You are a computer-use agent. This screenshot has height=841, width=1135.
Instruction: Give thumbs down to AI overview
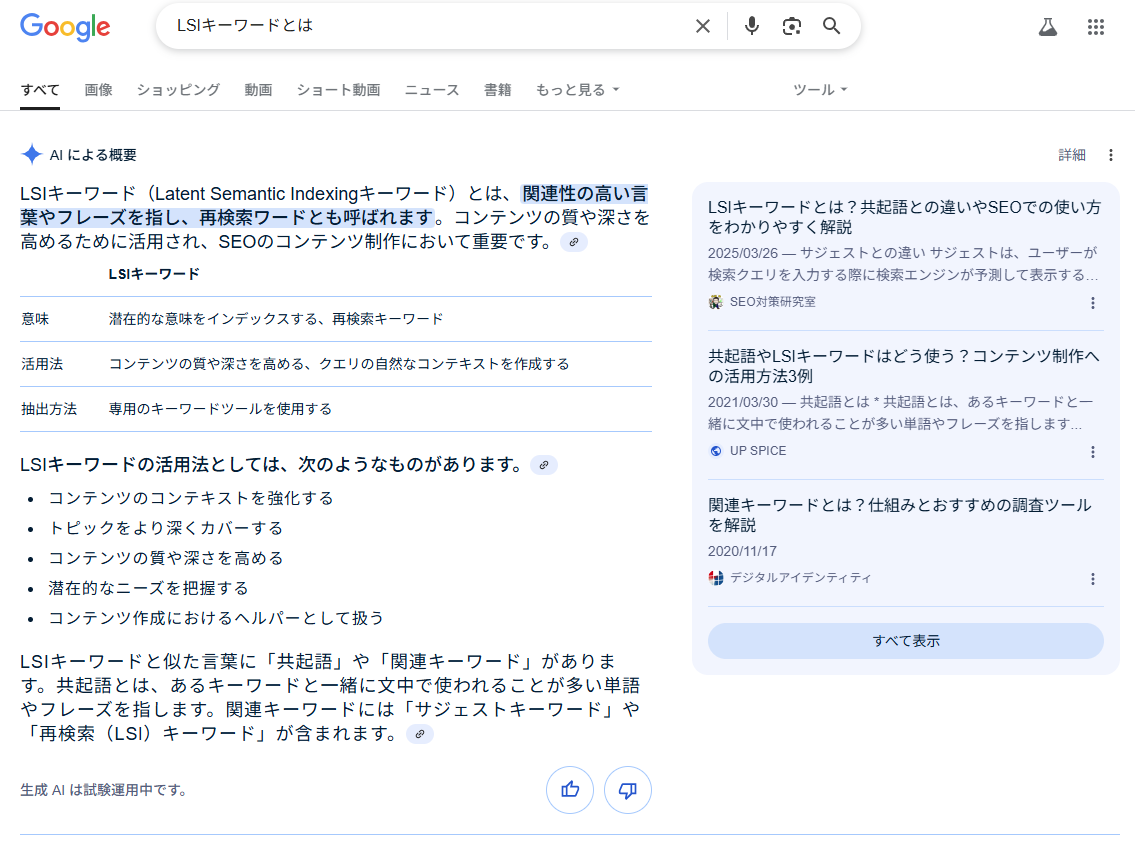pos(628,790)
